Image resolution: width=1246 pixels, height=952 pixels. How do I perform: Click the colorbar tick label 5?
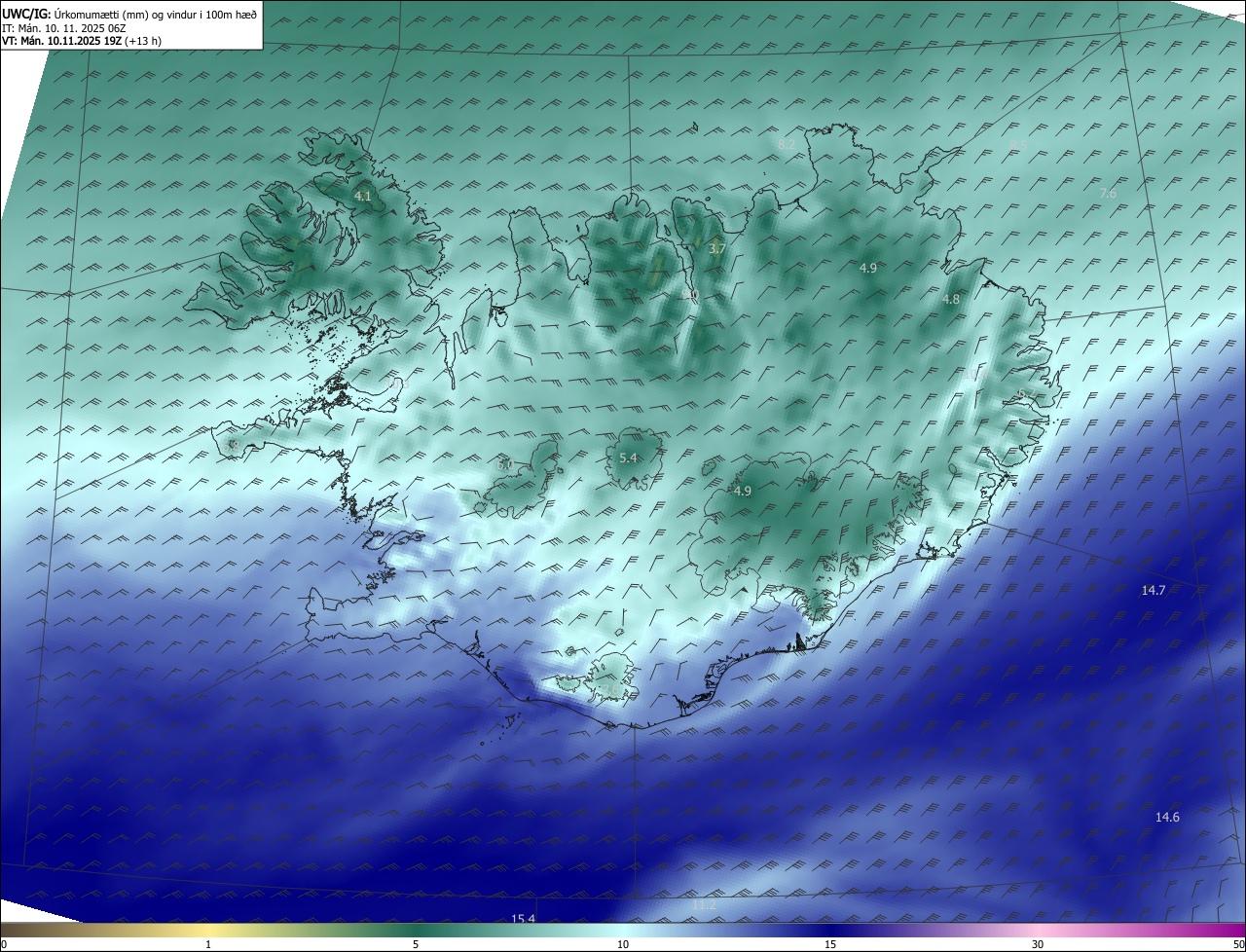click(x=416, y=944)
